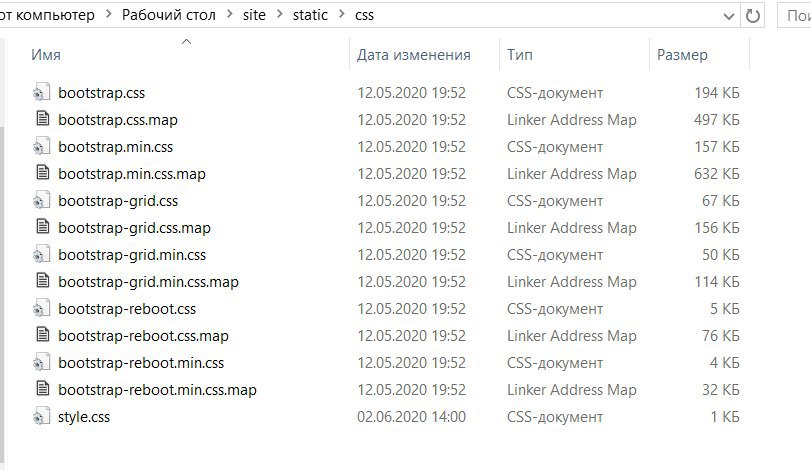Click the search field beside the address bar
The width and height of the screenshot is (811, 470).
click(x=794, y=16)
